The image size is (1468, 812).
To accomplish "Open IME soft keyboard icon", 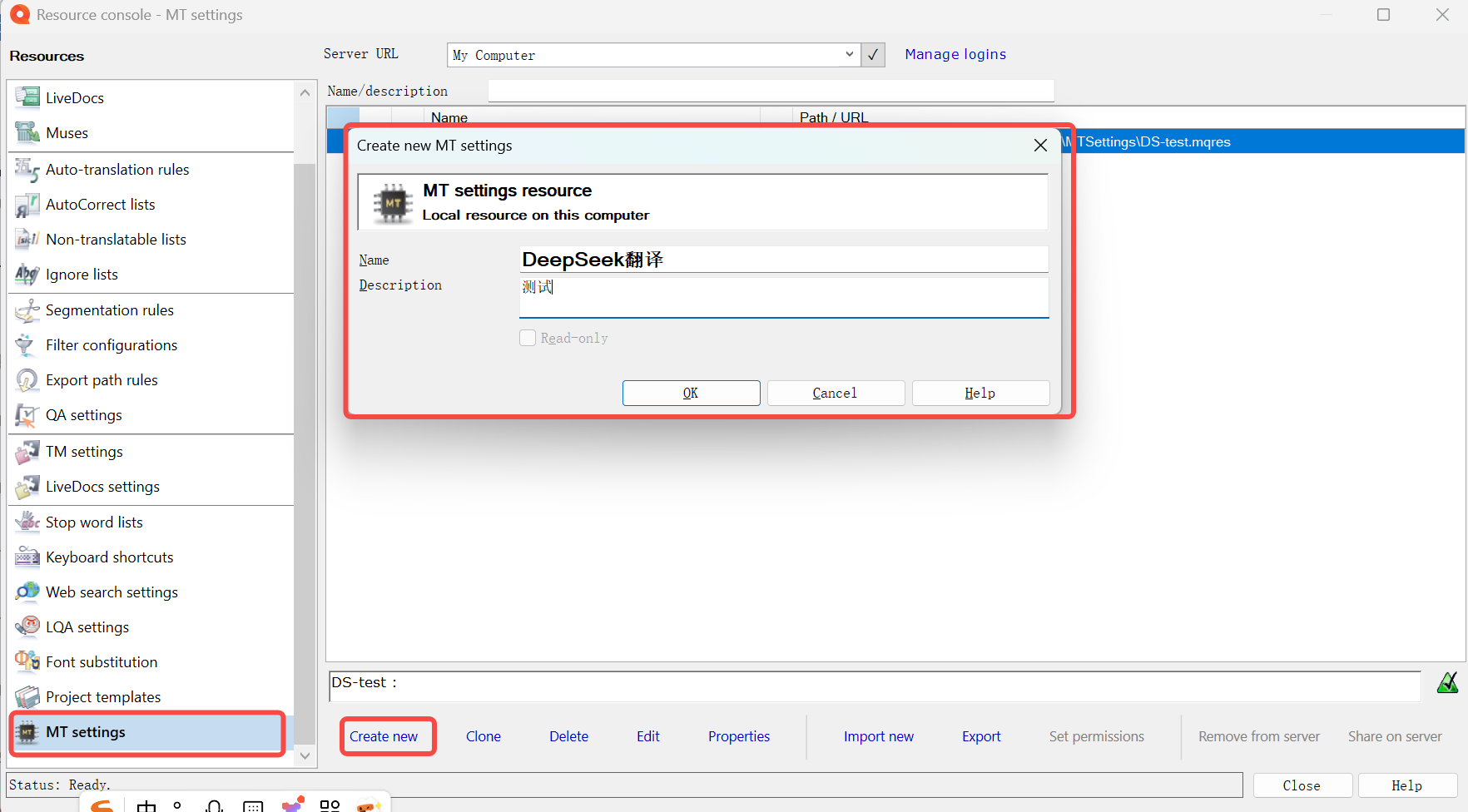I will (253, 806).
